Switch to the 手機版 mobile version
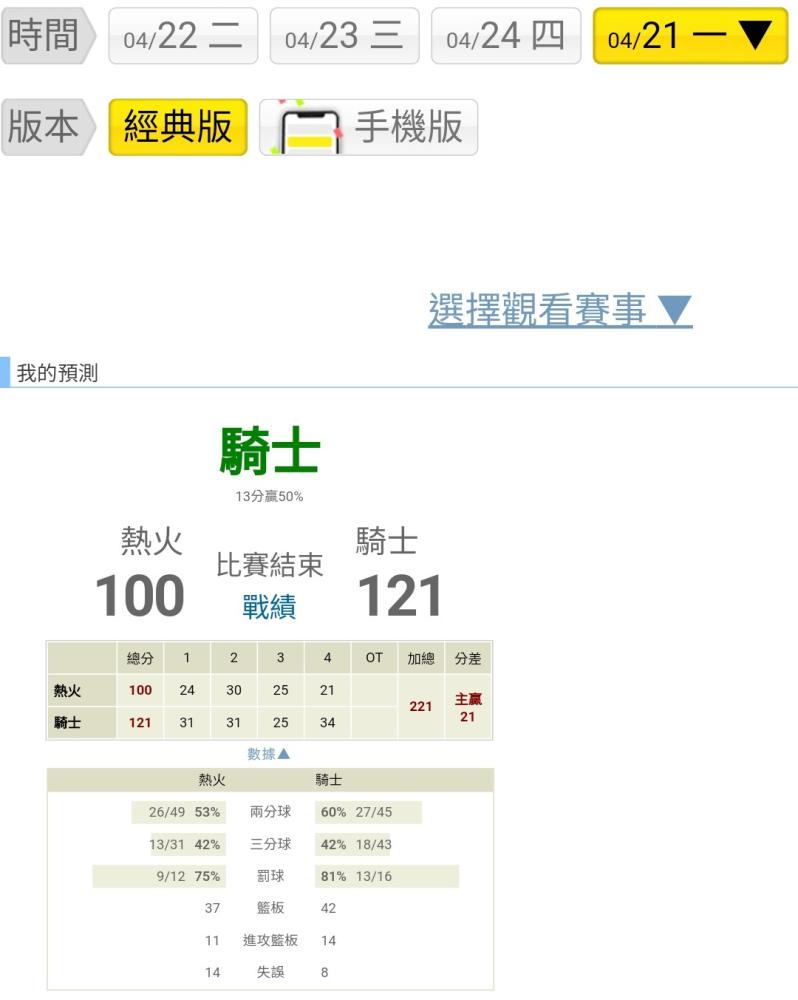Viewport: 798px width, 1000px height. (x=368, y=127)
